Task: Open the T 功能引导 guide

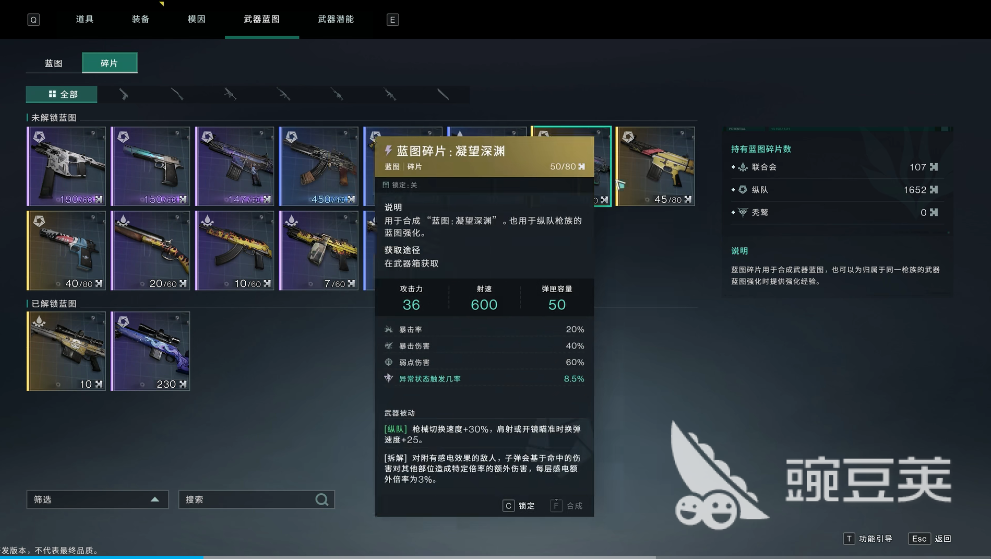Action: (x=868, y=539)
